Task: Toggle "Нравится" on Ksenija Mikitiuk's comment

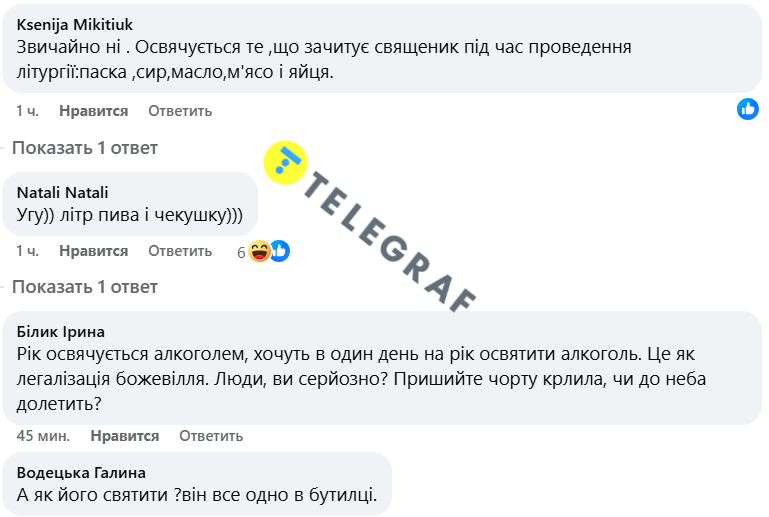Action: 94,111
